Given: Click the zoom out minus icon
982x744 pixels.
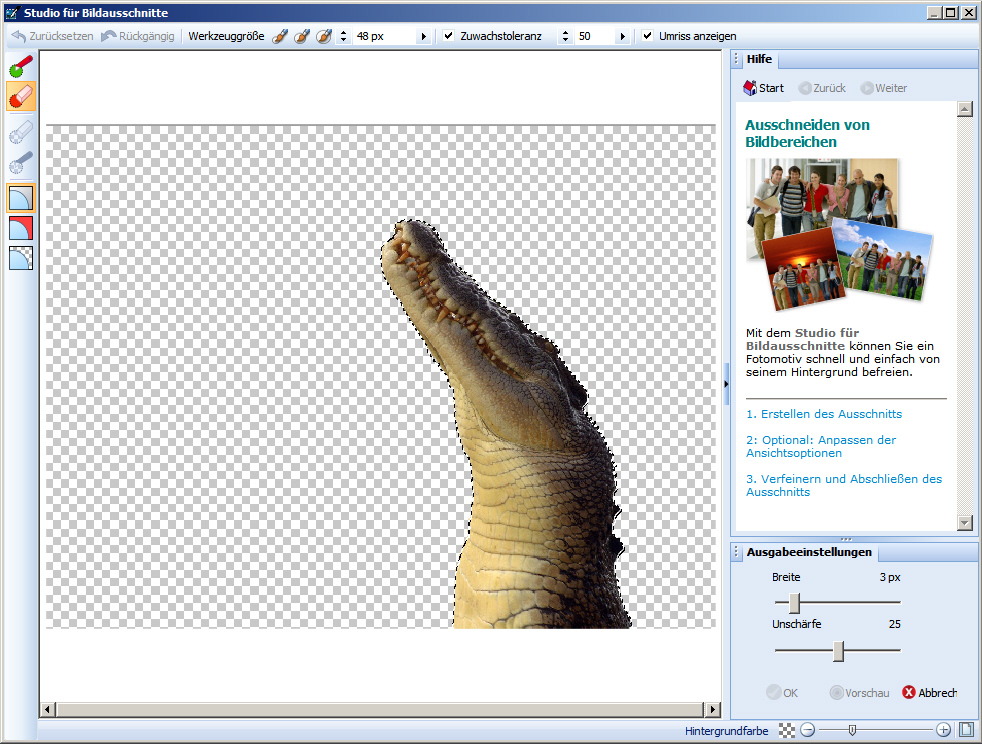Looking at the screenshot, I should point(807,730).
